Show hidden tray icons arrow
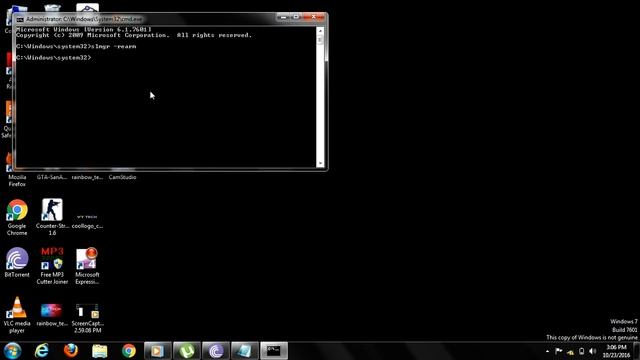The height and width of the screenshot is (360, 640). (x=547, y=351)
